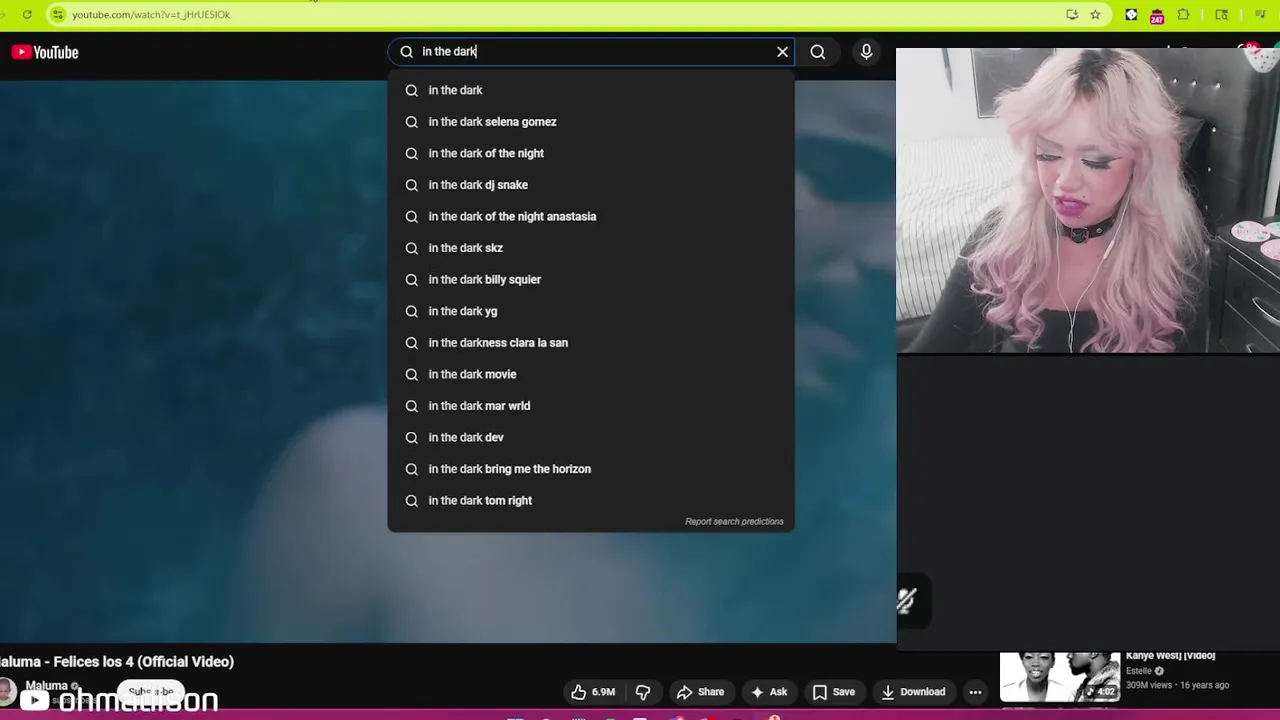This screenshot has height=720, width=1280.
Task: Open Maluma's channel avatar
Action: point(8,691)
